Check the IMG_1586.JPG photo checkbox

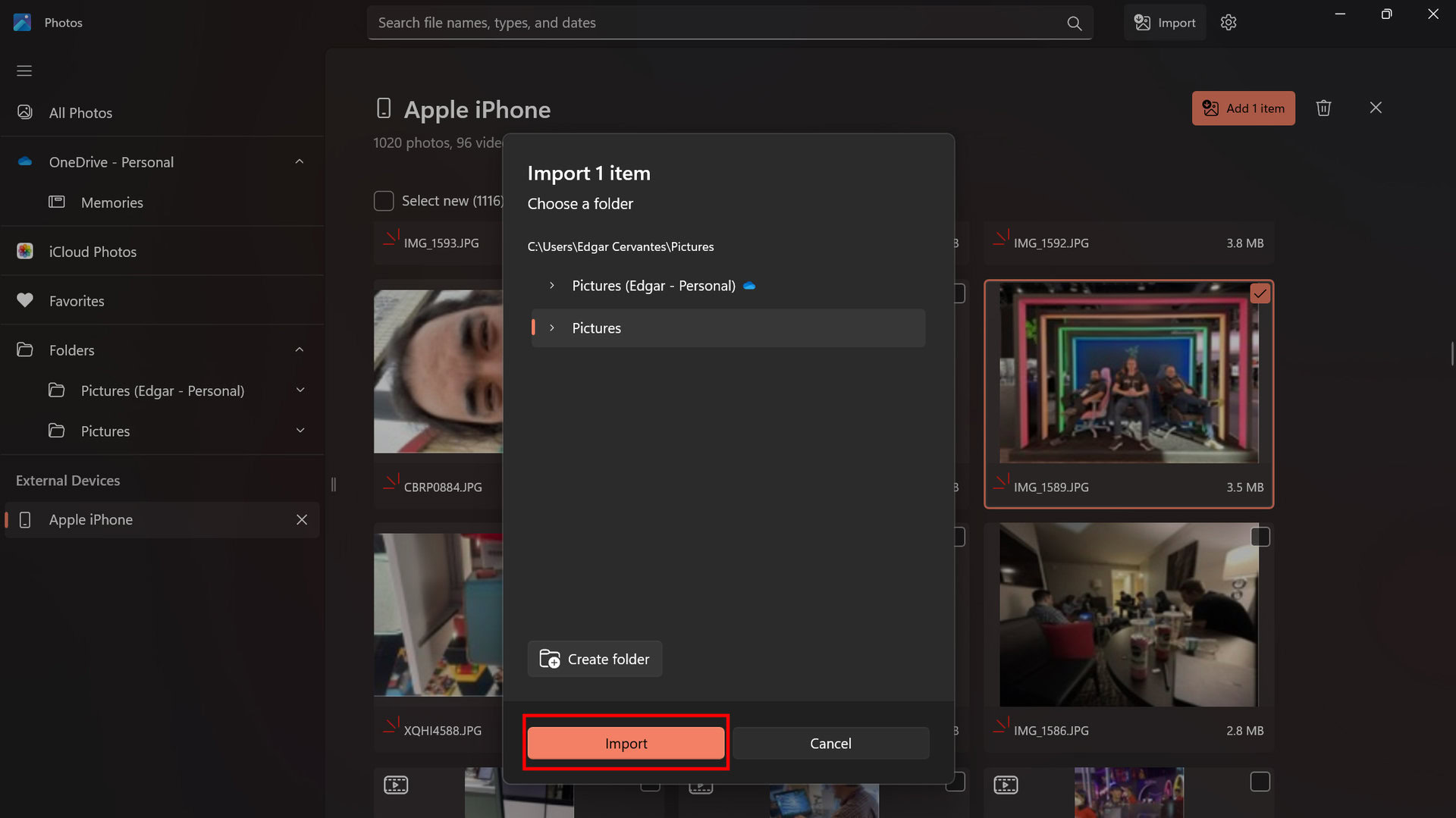pyautogui.click(x=1260, y=537)
